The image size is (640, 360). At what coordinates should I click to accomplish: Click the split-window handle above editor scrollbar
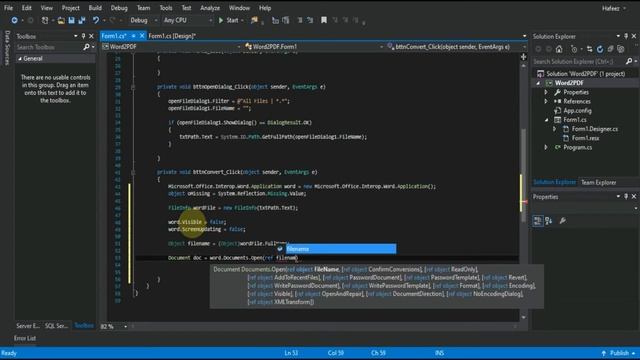(524, 57)
